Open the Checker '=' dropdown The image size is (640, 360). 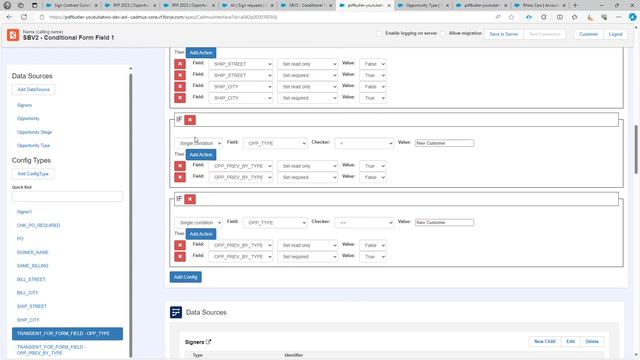[x=364, y=143]
